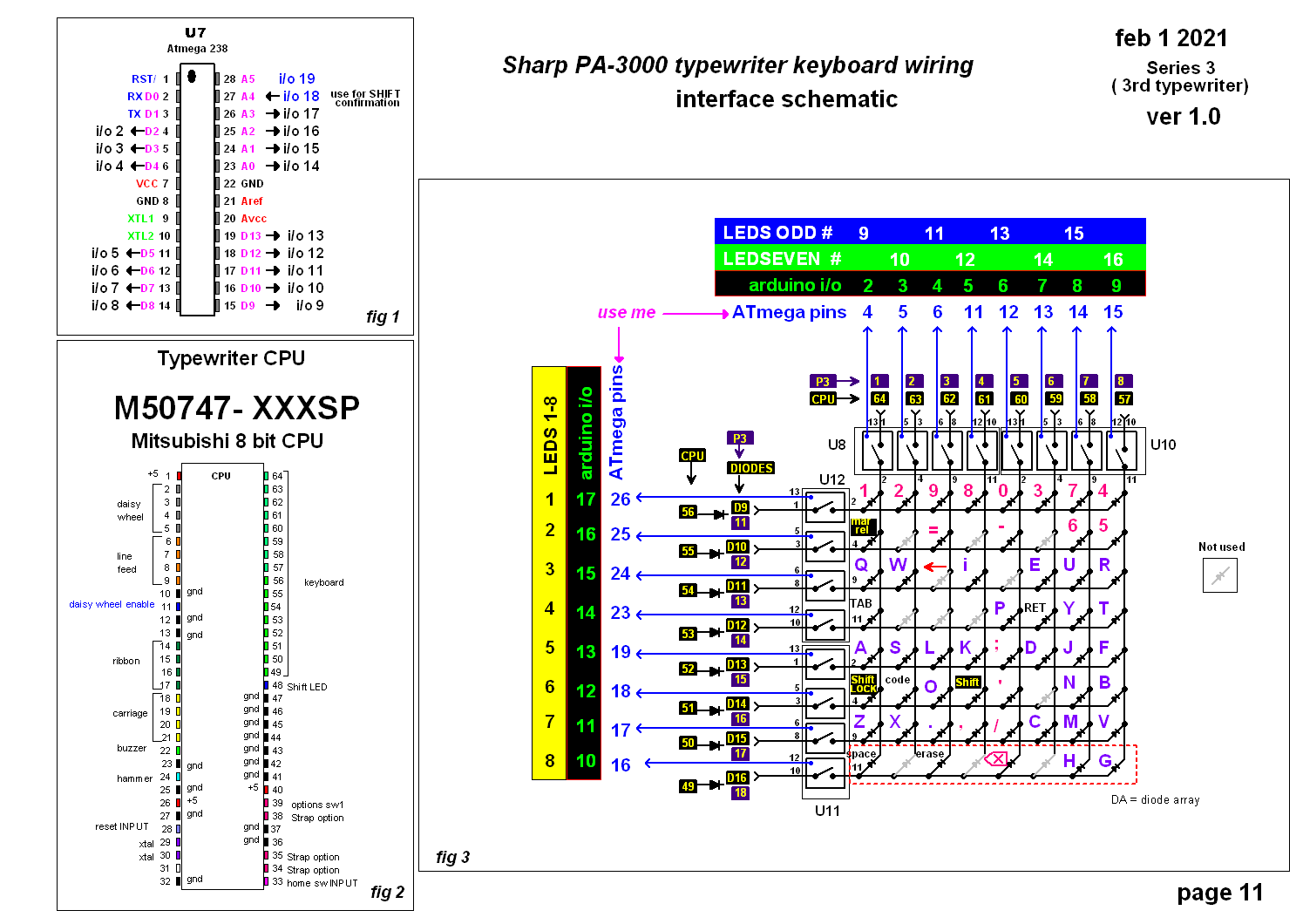Screen dimensions: 1303x924
Task: Click the D9 diode label box
Action: (740, 507)
